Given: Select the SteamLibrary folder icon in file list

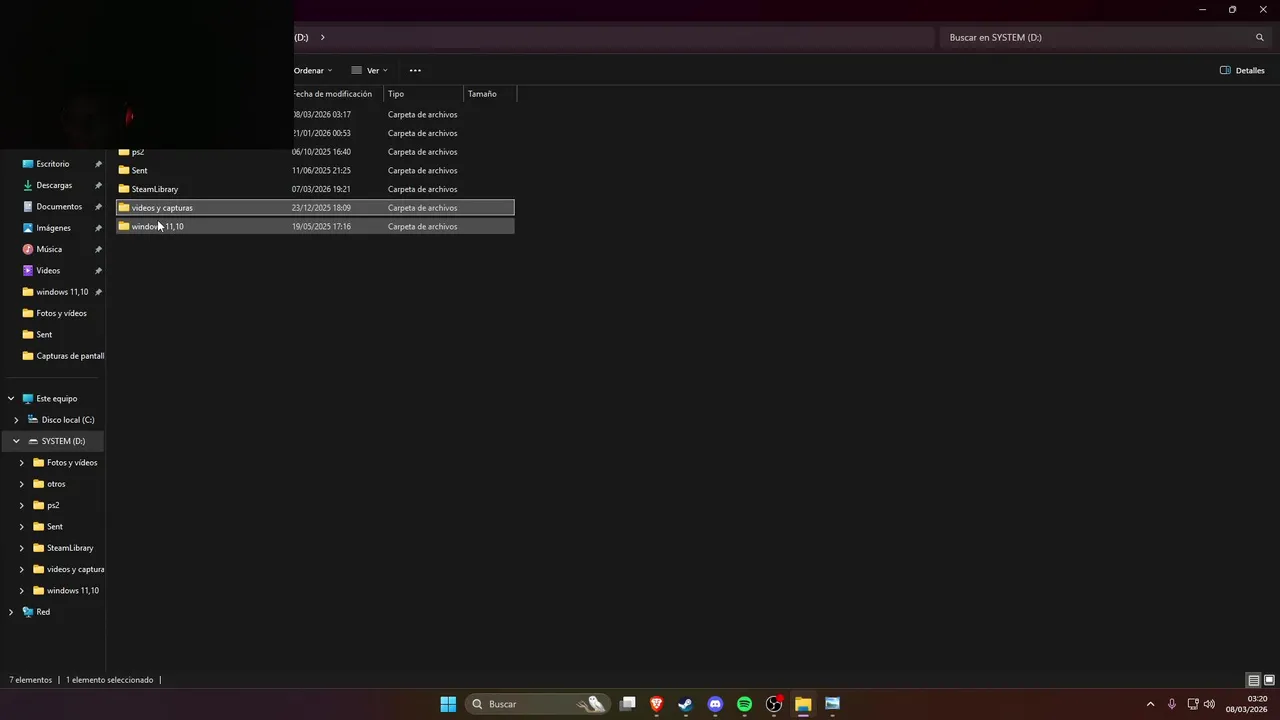Looking at the screenshot, I should click(x=124, y=189).
